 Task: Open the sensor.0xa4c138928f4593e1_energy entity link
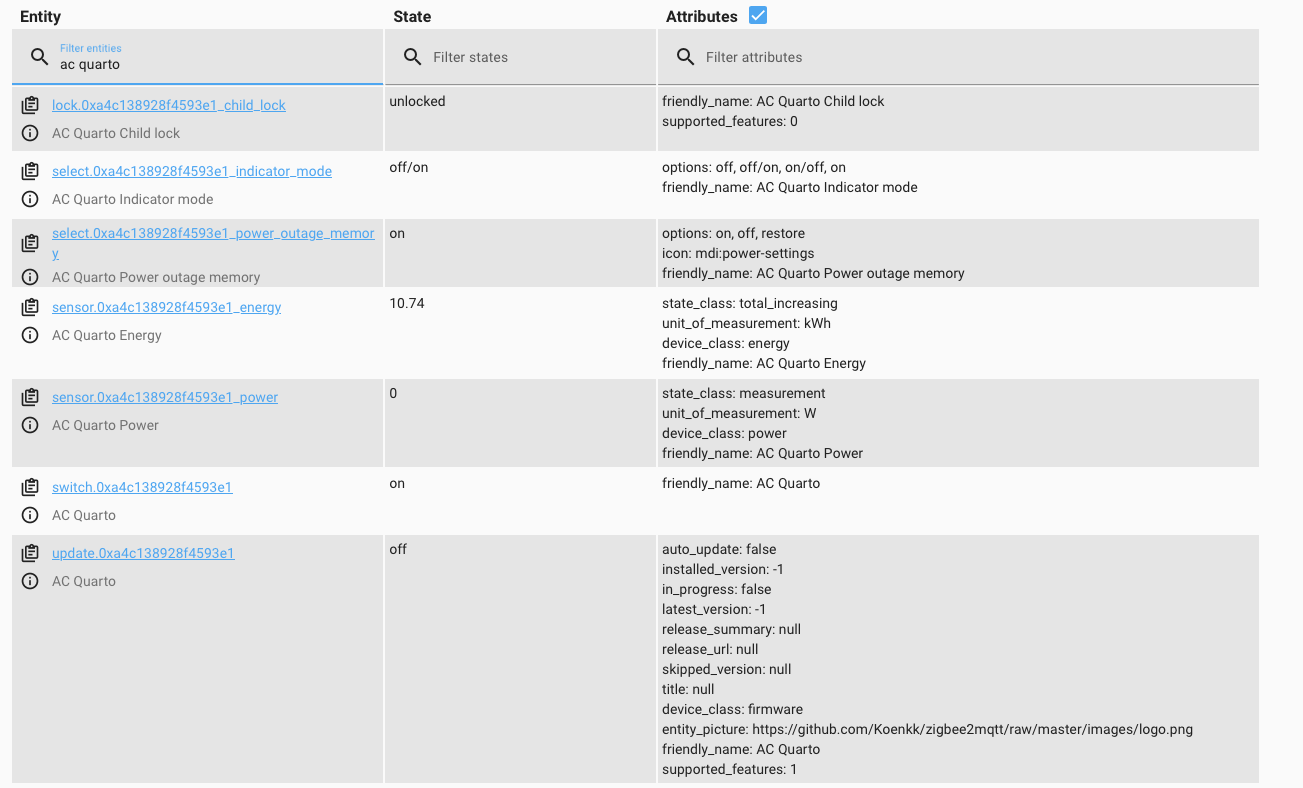pyautogui.click(x=165, y=307)
